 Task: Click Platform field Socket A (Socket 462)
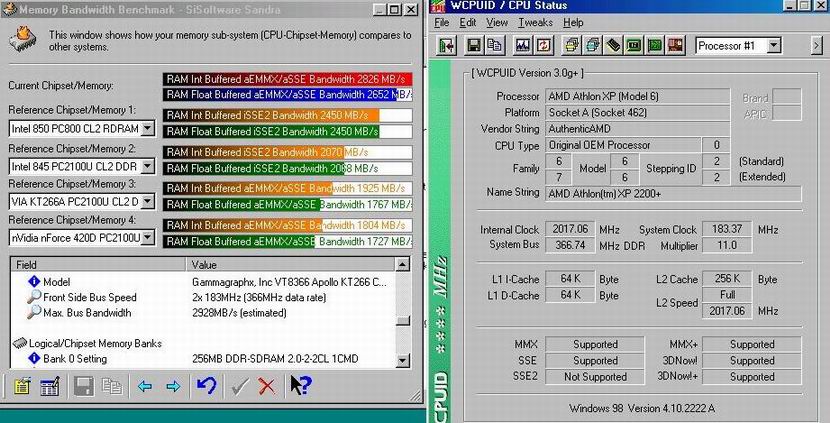click(x=637, y=112)
